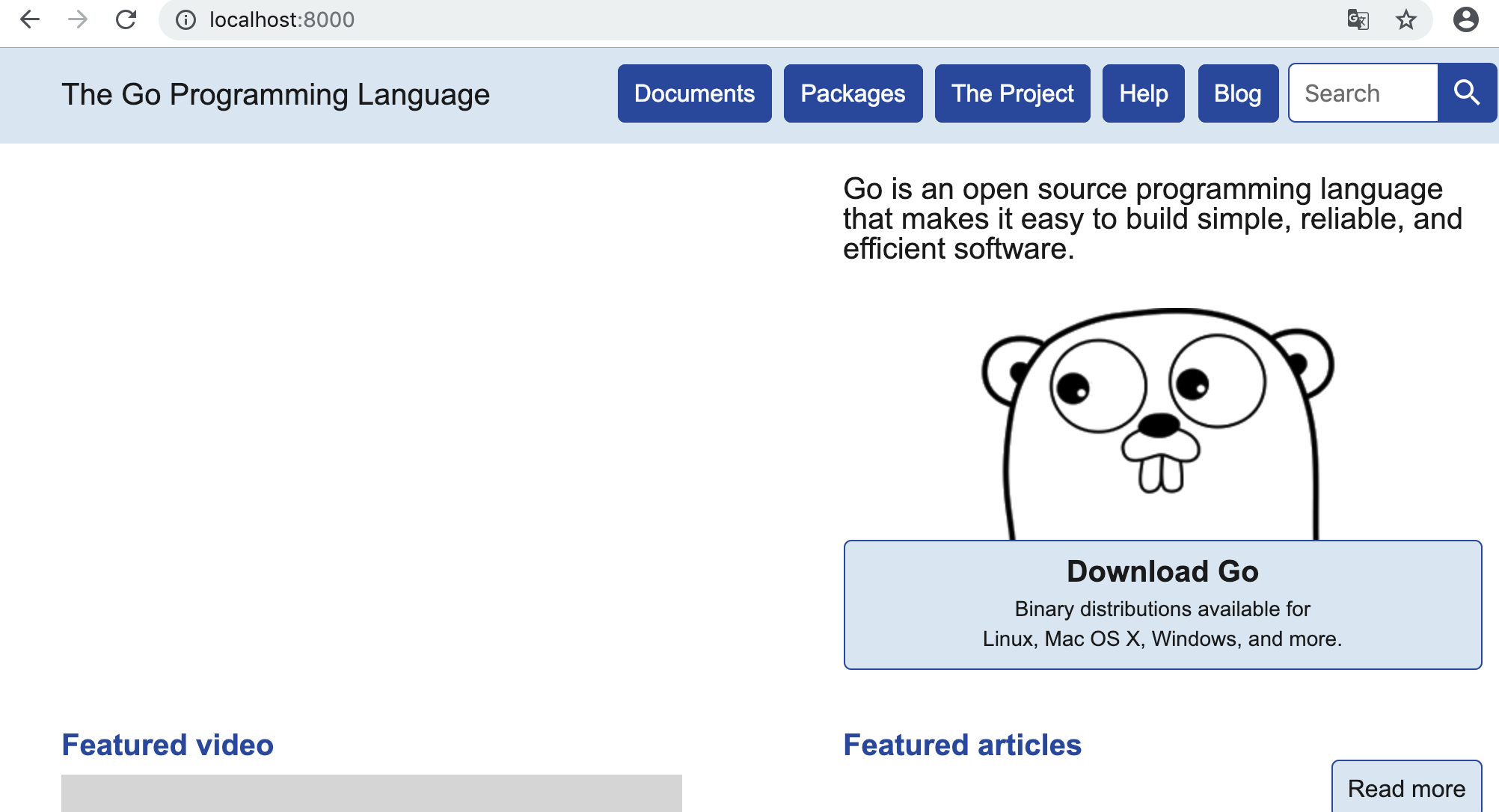Click the Featured video heading
This screenshot has height=812, width=1499.
168,745
